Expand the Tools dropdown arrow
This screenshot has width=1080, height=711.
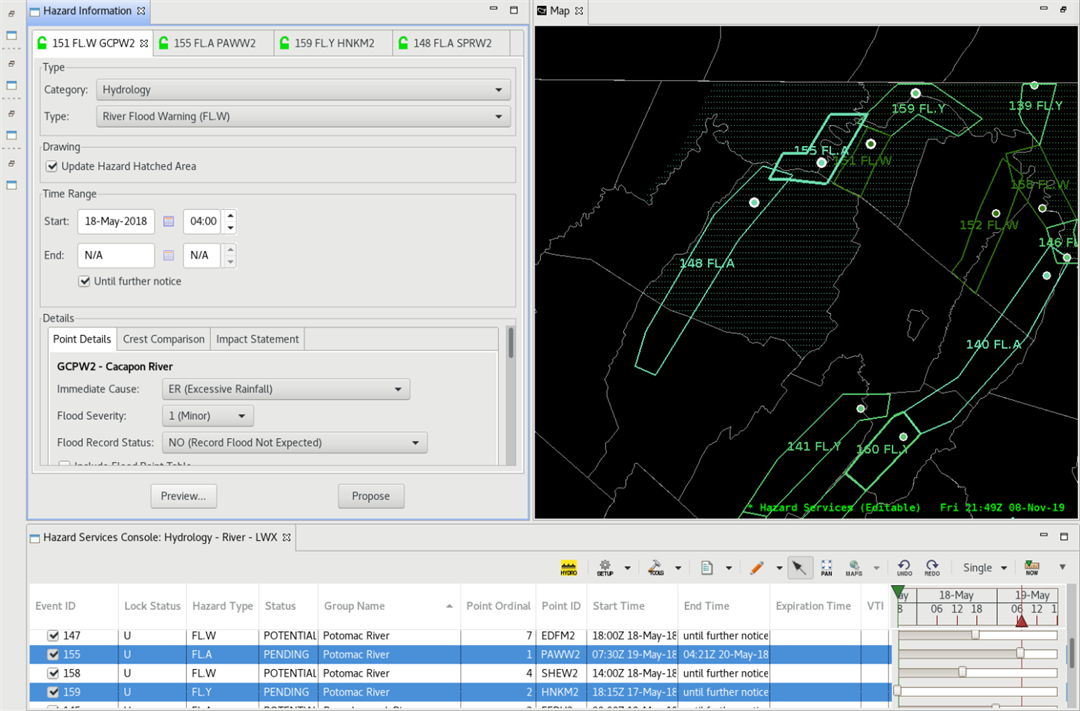678,568
